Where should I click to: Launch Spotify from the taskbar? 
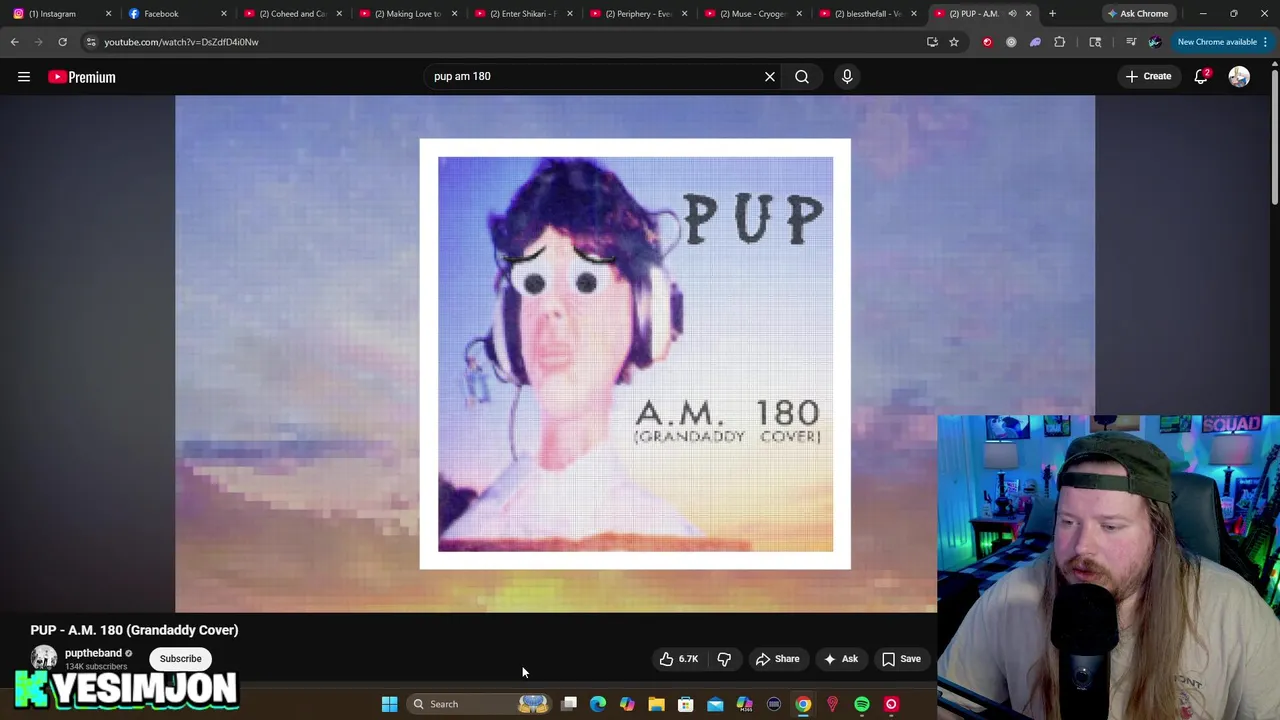click(861, 704)
